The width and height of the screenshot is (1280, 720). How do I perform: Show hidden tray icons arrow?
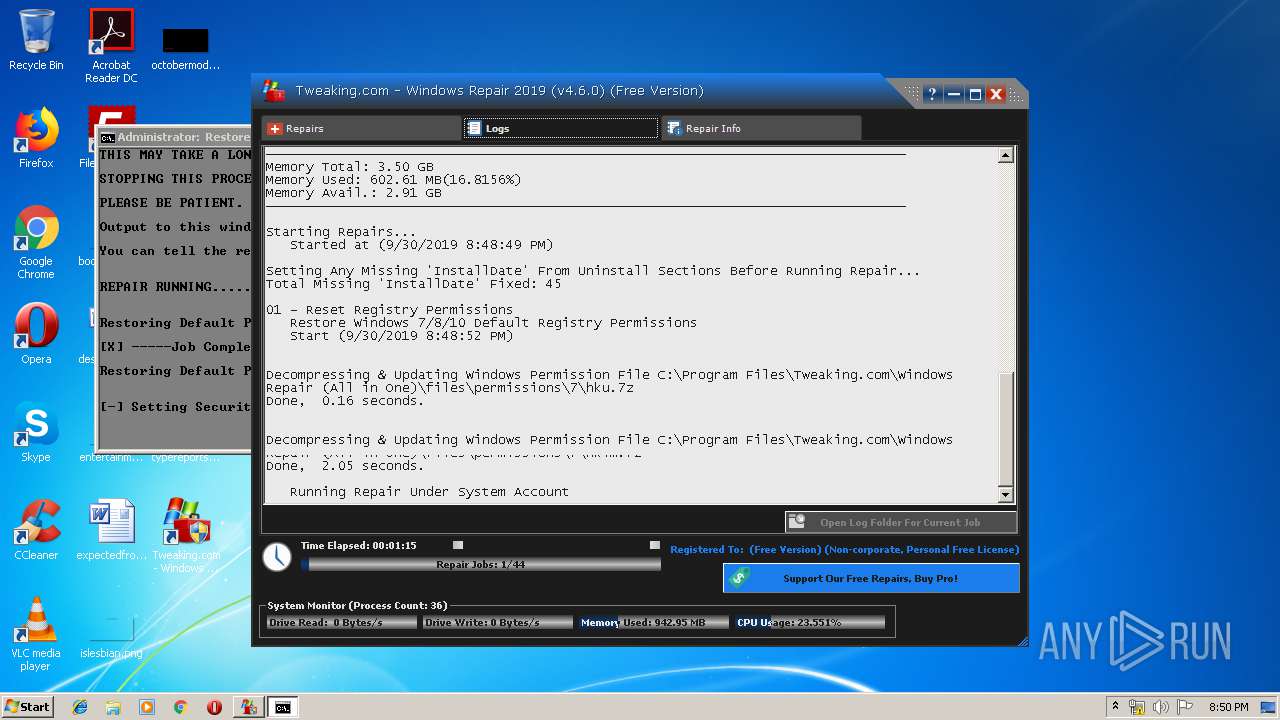point(1116,707)
